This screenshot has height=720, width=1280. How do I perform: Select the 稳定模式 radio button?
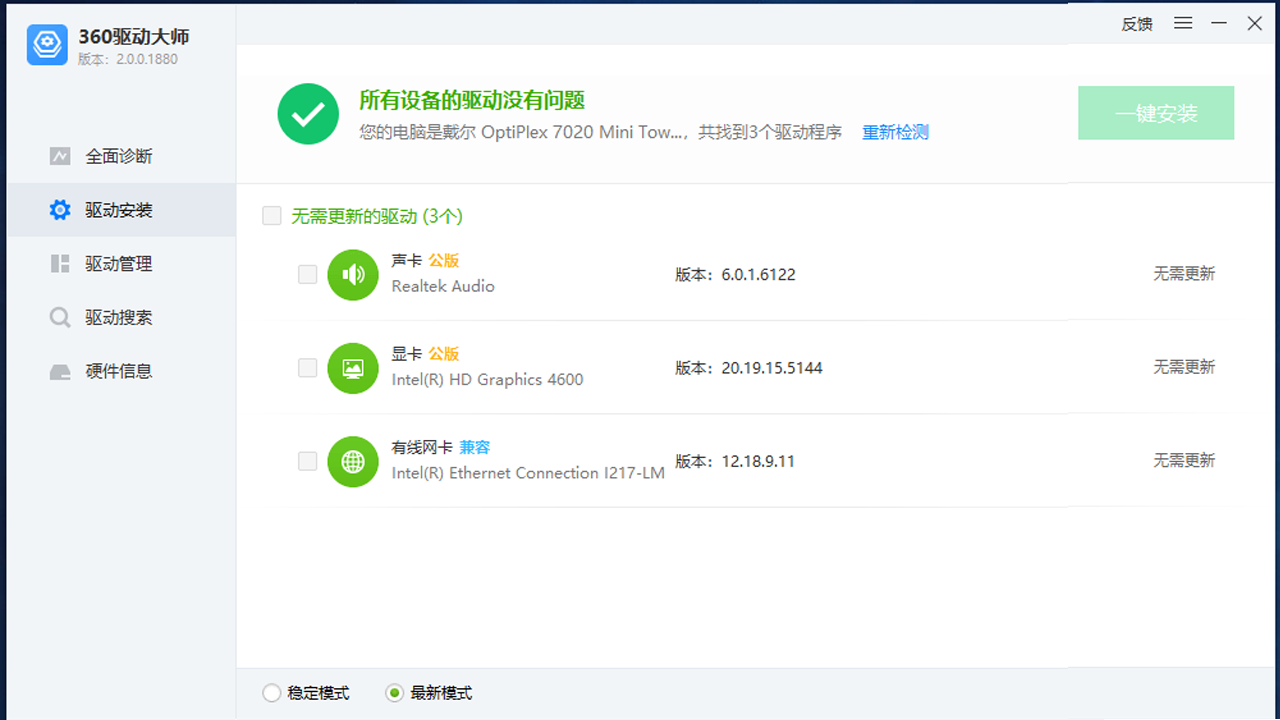pos(271,692)
